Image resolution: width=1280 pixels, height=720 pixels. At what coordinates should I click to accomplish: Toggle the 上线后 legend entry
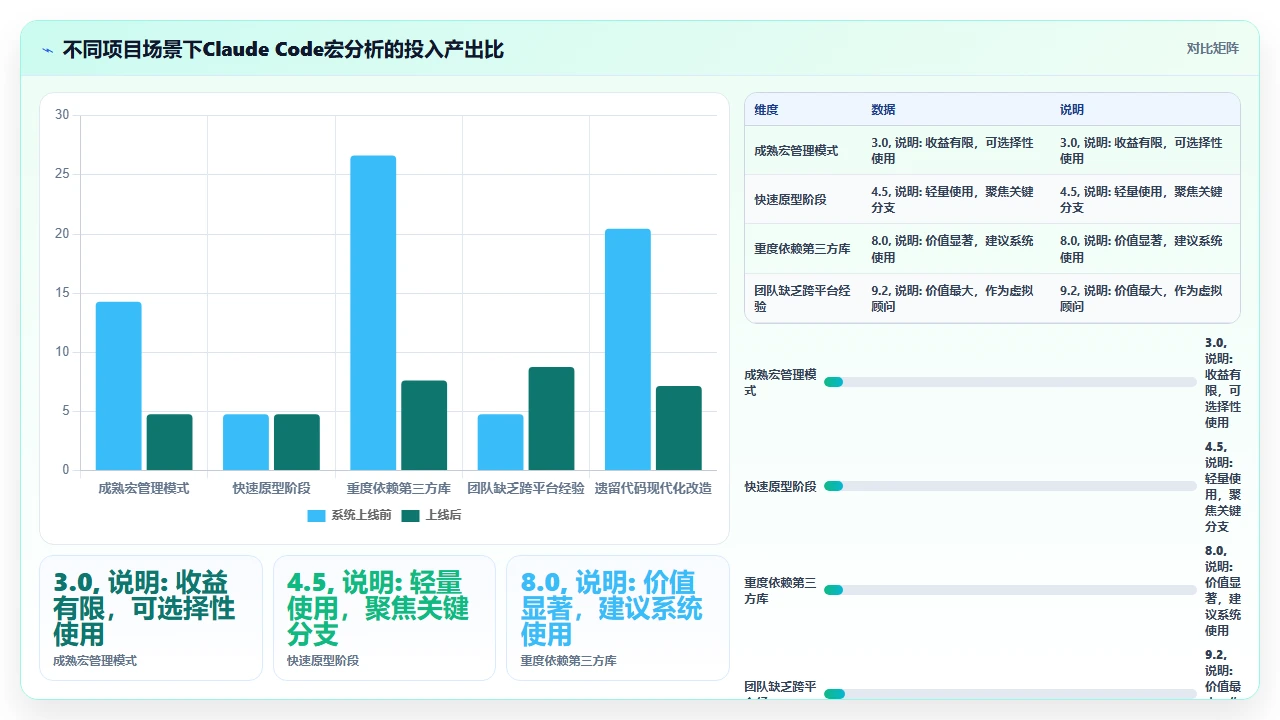point(431,515)
